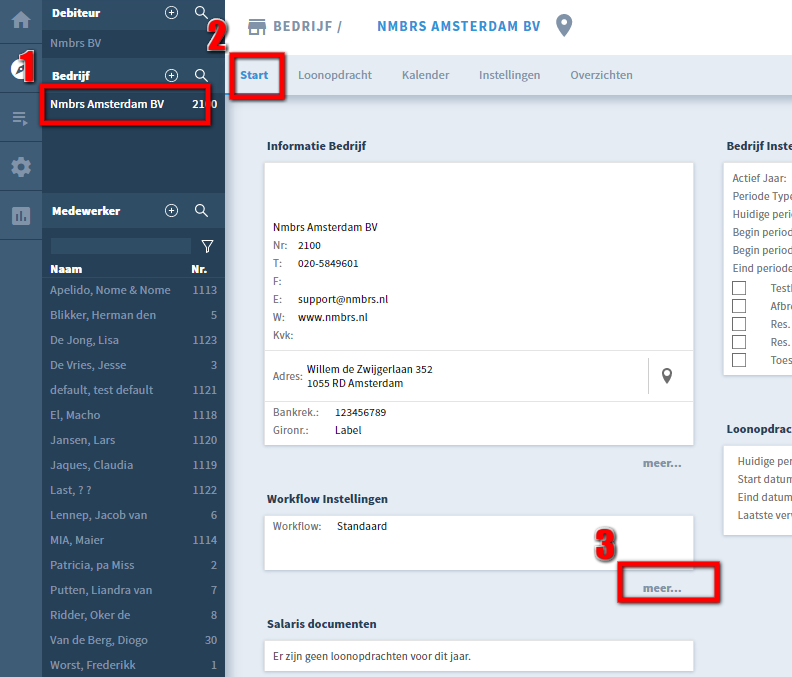The width and height of the screenshot is (792, 677).
Task: Click the shop icon before BEDRIJF breadcrumb
Action: click(x=257, y=27)
